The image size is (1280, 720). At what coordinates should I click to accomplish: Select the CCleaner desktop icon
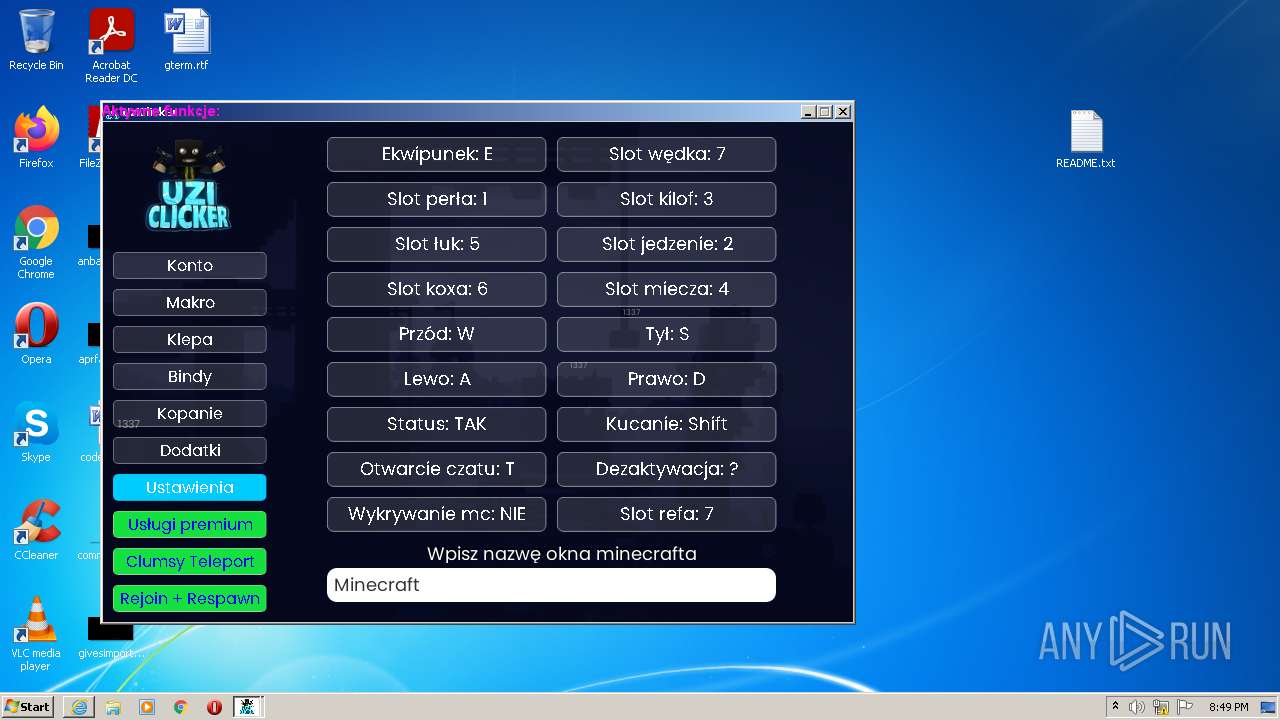pyautogui.click(x=36, y=530)
